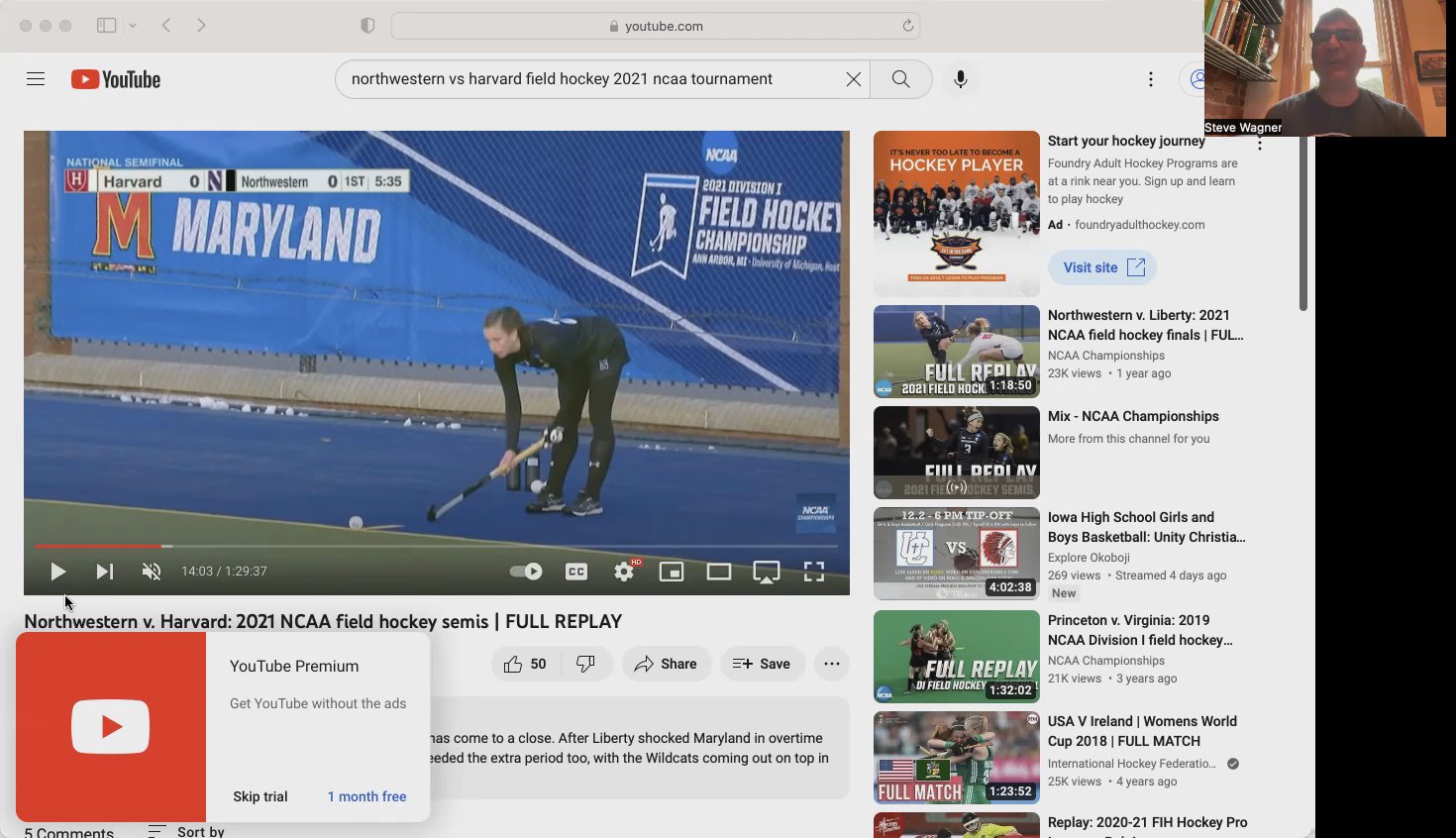Click Princeton v. Virginia thumbnail
Viewport: 1456px width, 838px height.
(x=957, y=657)
